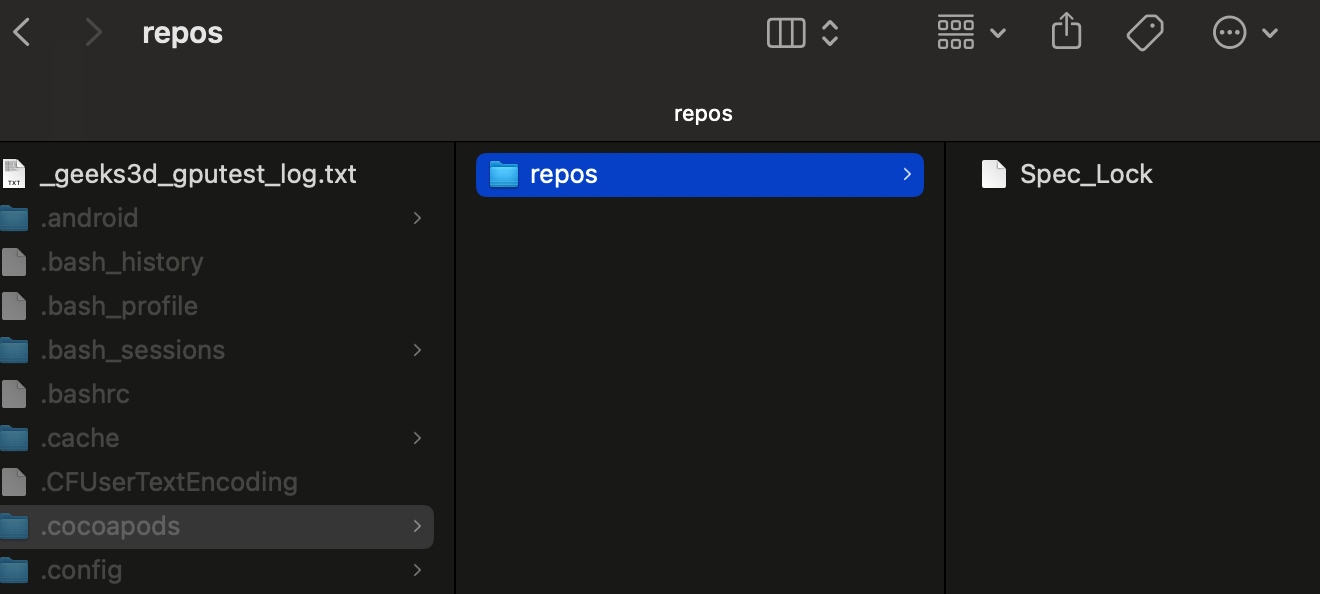This screenshot has height=594, width=1320.
Task: Open the Tags icon to edit tags
Action: (1145, 33)
